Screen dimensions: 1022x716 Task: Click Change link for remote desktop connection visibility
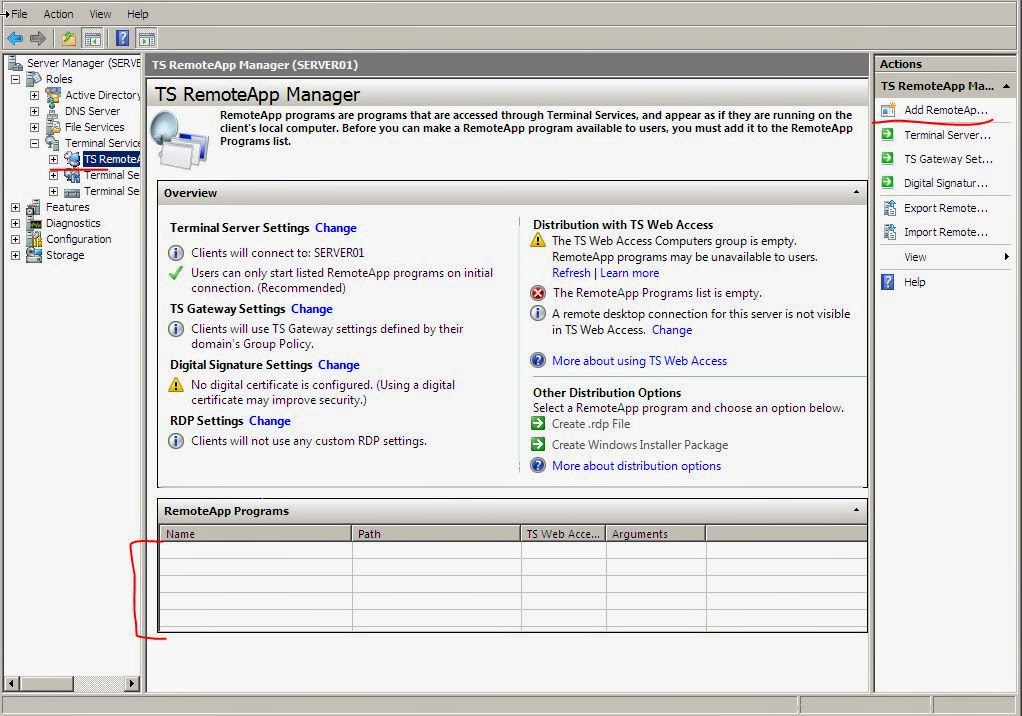coord(672,330)
